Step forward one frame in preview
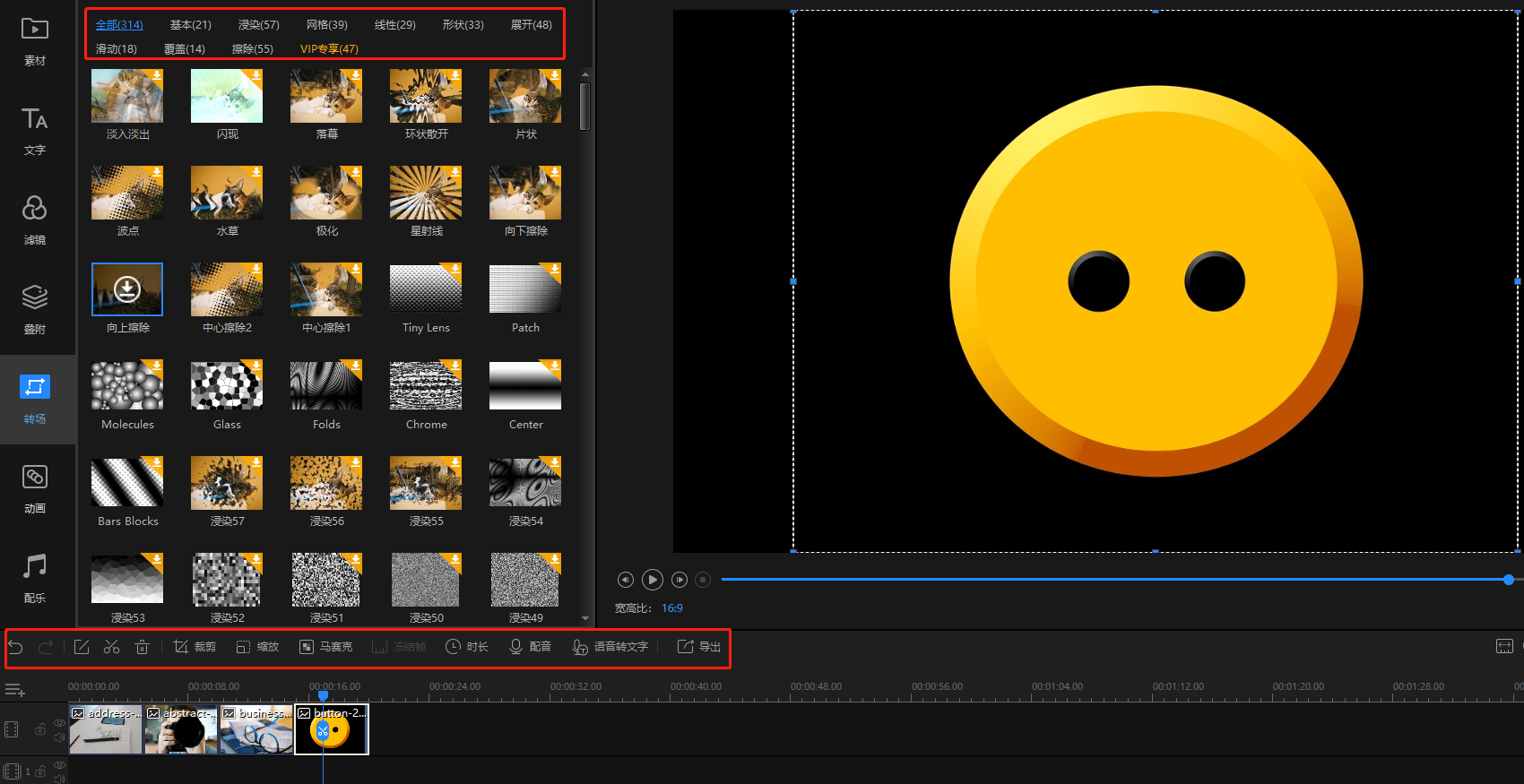The height and width of the screenshot is (784, 1524). pos(680,580)
